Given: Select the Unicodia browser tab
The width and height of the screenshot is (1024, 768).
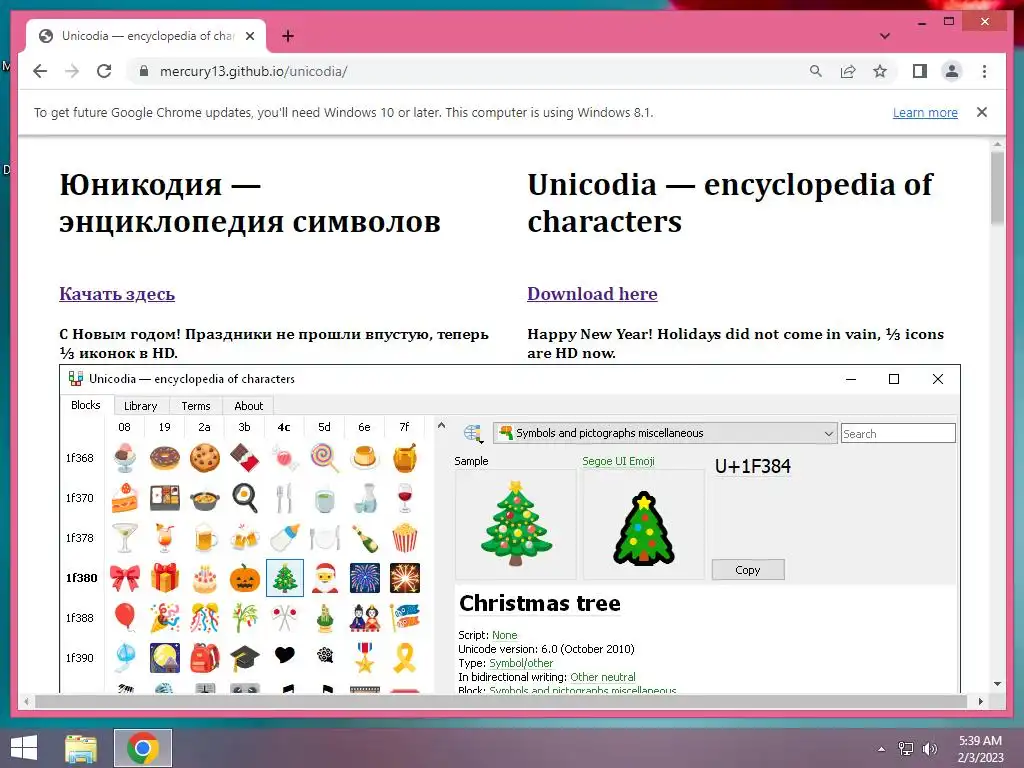Looking at the screenshot, I should coord(146,36).
